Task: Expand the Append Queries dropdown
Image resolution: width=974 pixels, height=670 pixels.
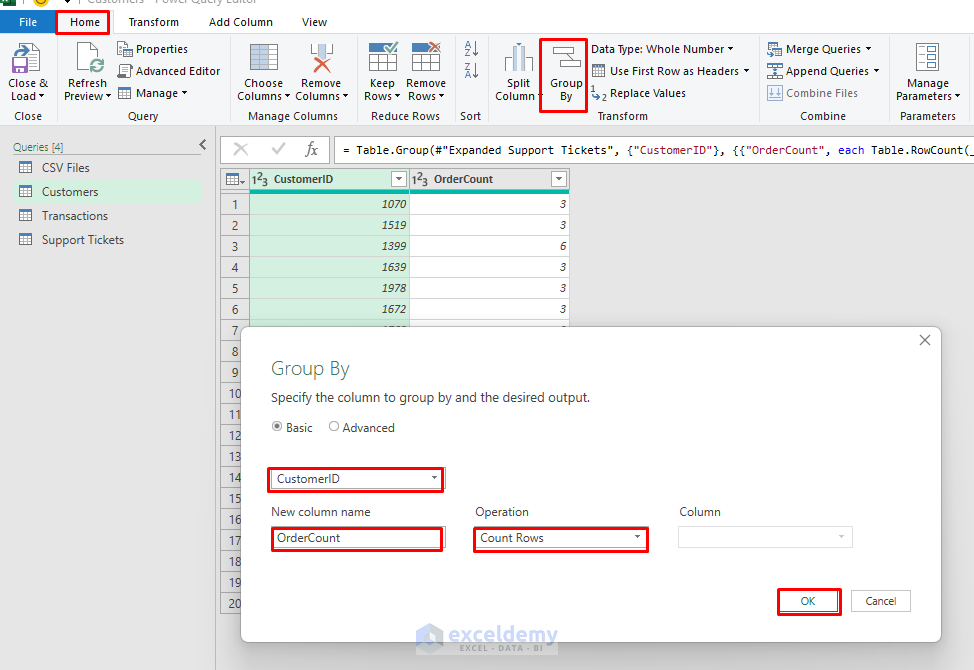Action: click(x=876, y=71)
